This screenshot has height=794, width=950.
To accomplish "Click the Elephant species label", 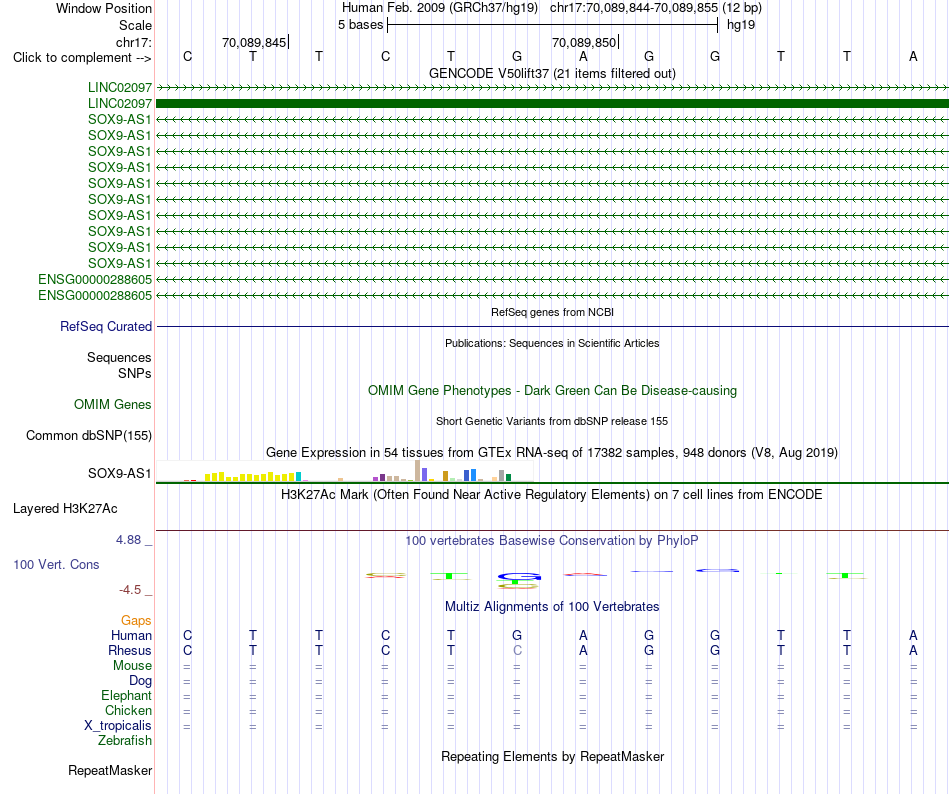I will (x=126, y=695).
